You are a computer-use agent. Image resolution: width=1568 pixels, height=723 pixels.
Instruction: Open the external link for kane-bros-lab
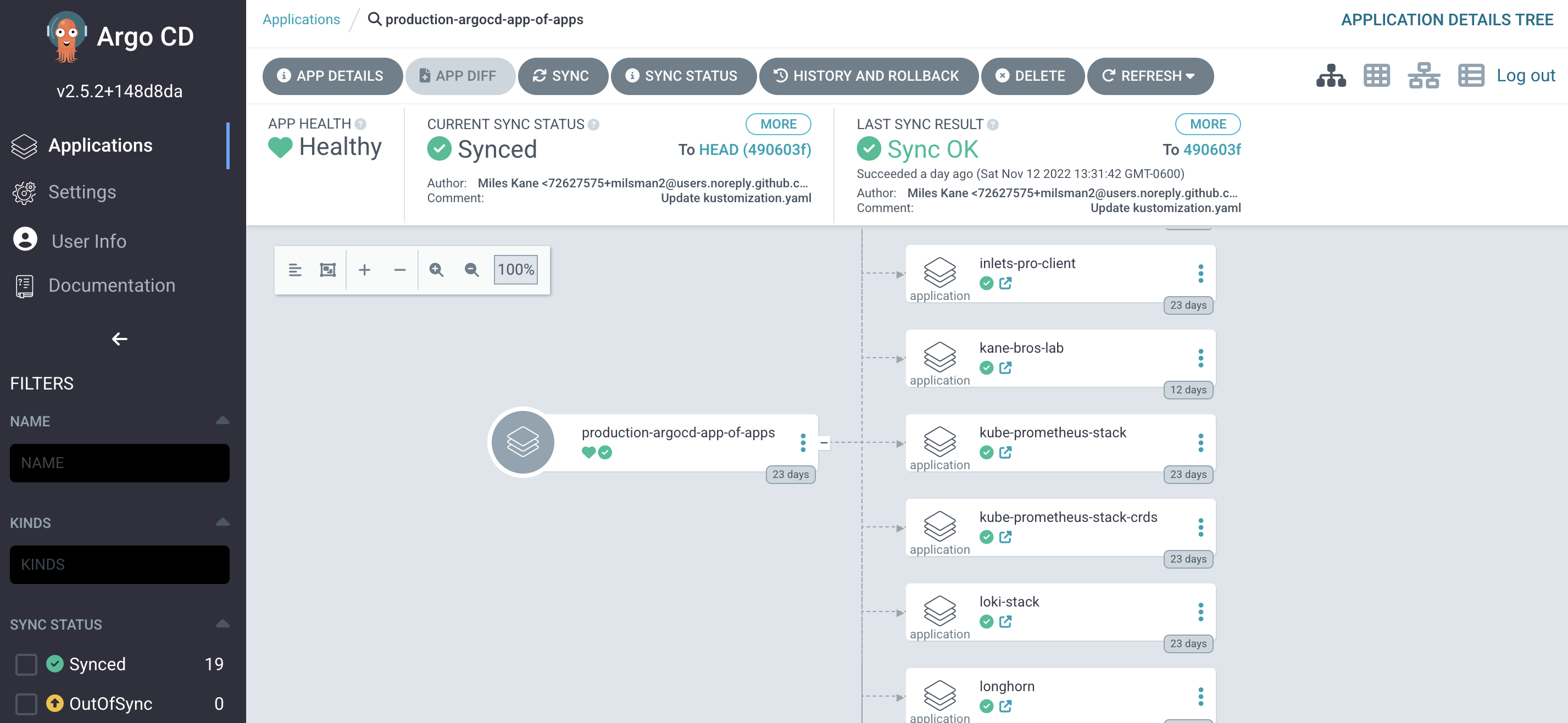pyautogui.click(x=1005, y=368)
